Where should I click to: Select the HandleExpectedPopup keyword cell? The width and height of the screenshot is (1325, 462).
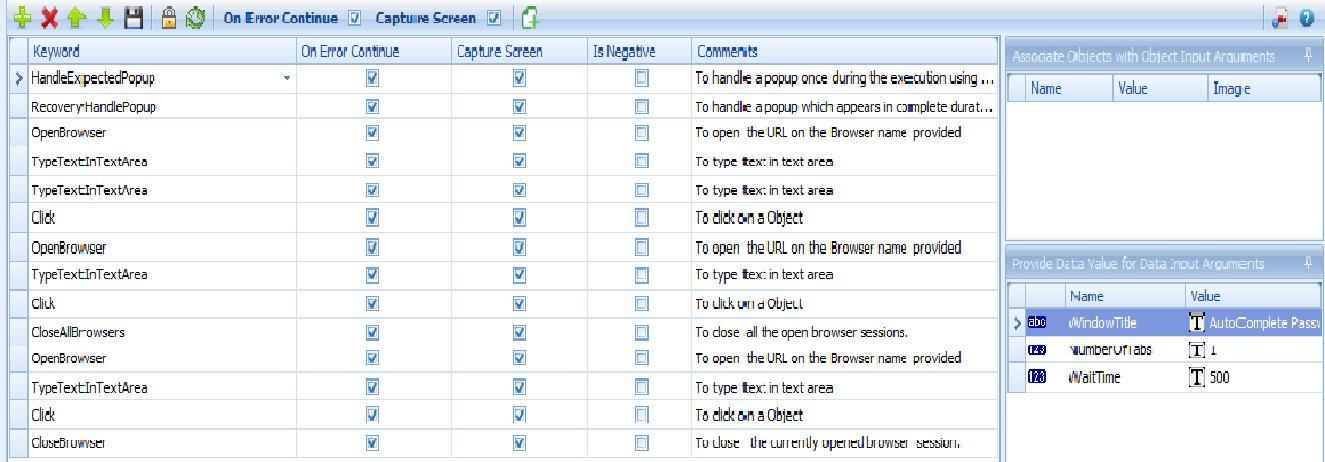(x=160, y=78)
